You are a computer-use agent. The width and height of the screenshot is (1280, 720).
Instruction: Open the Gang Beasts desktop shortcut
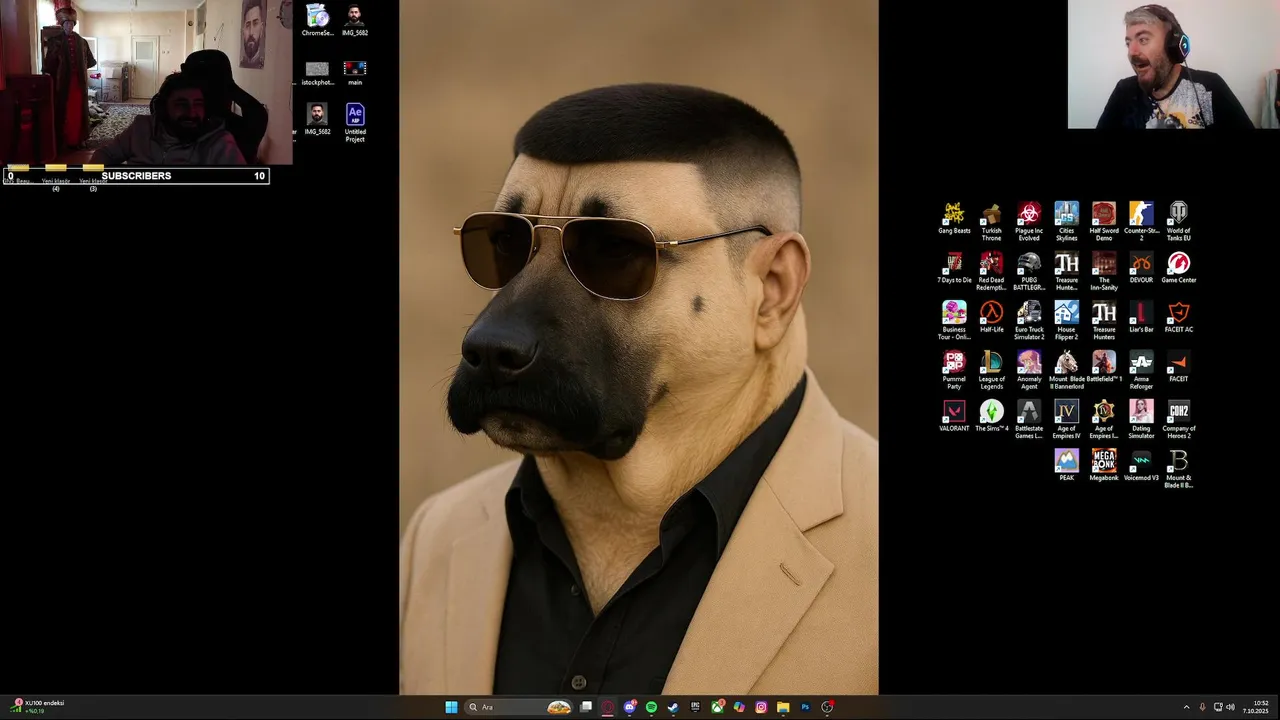click(x=954, y=218)
